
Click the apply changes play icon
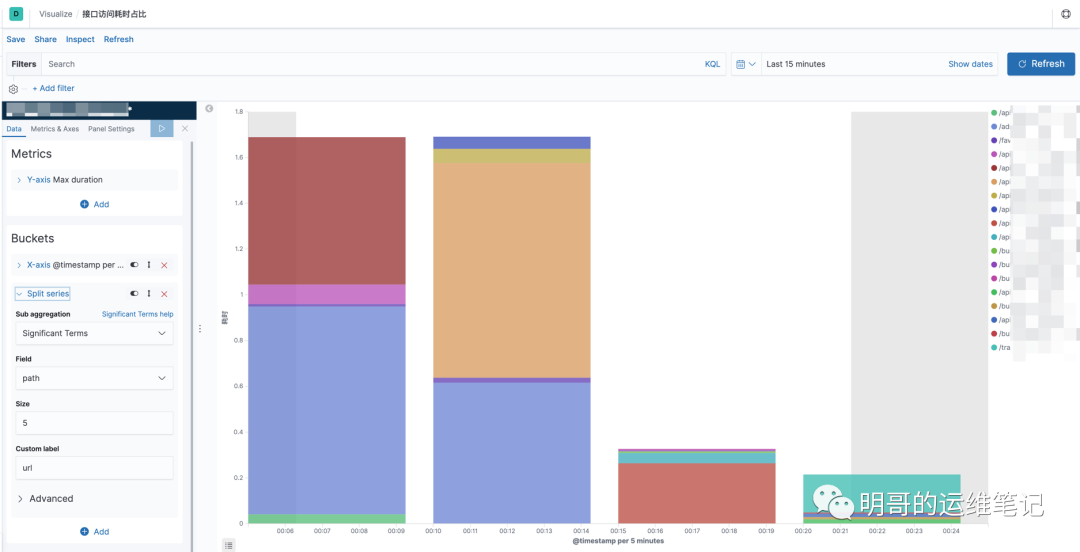point(162,128)
